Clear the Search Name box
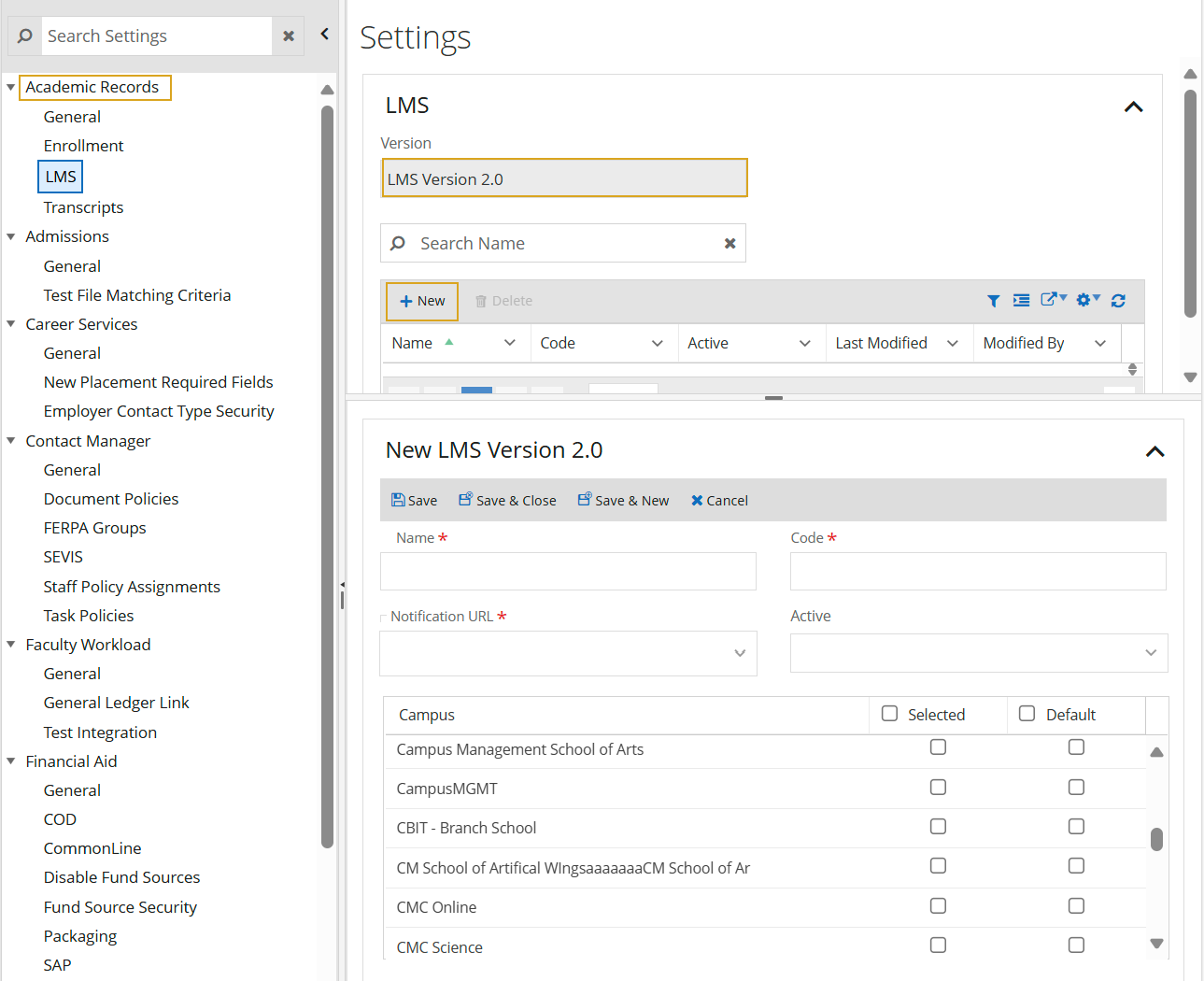The image size is (1204, 981). (729, 244)
